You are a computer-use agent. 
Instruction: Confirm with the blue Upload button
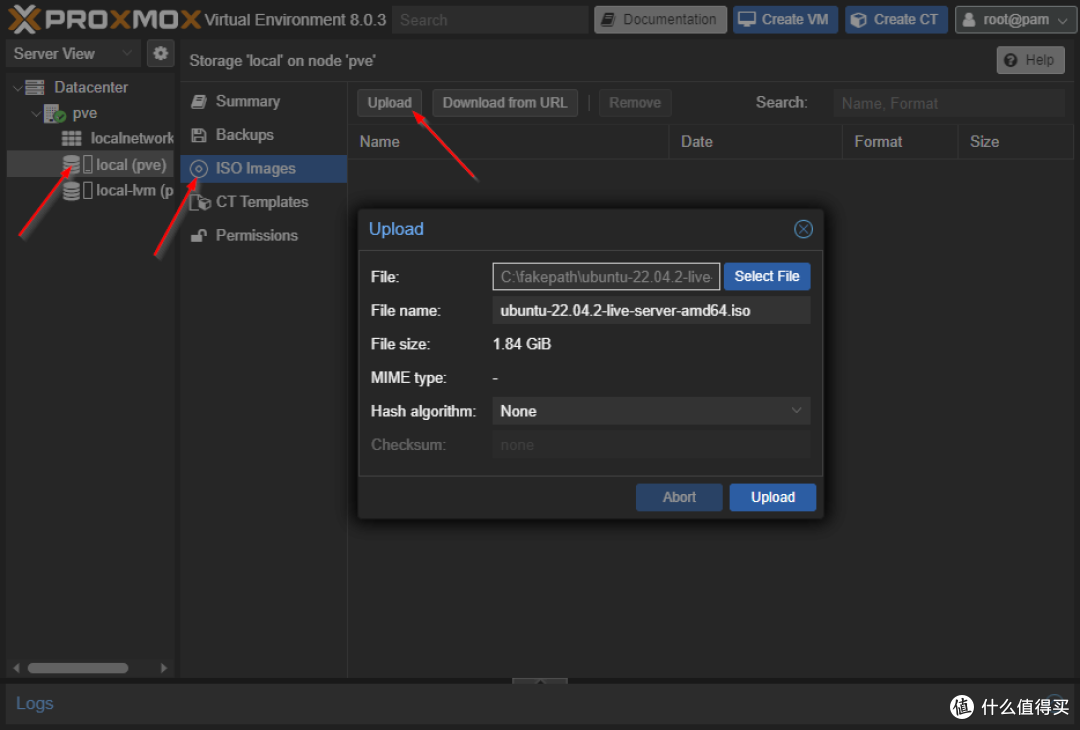[x=773, y=497]
